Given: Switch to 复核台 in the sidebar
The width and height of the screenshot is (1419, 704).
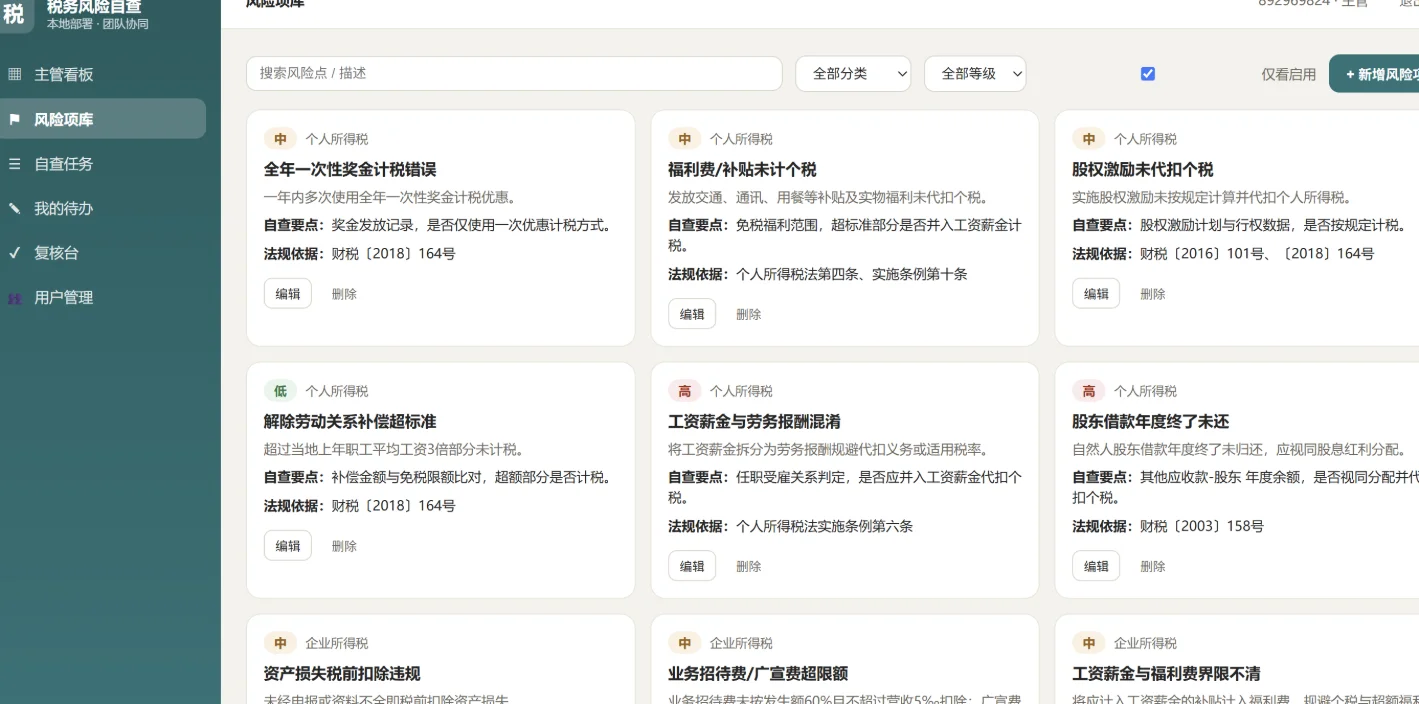Looking at the screenshot, I should pos(103,253).
